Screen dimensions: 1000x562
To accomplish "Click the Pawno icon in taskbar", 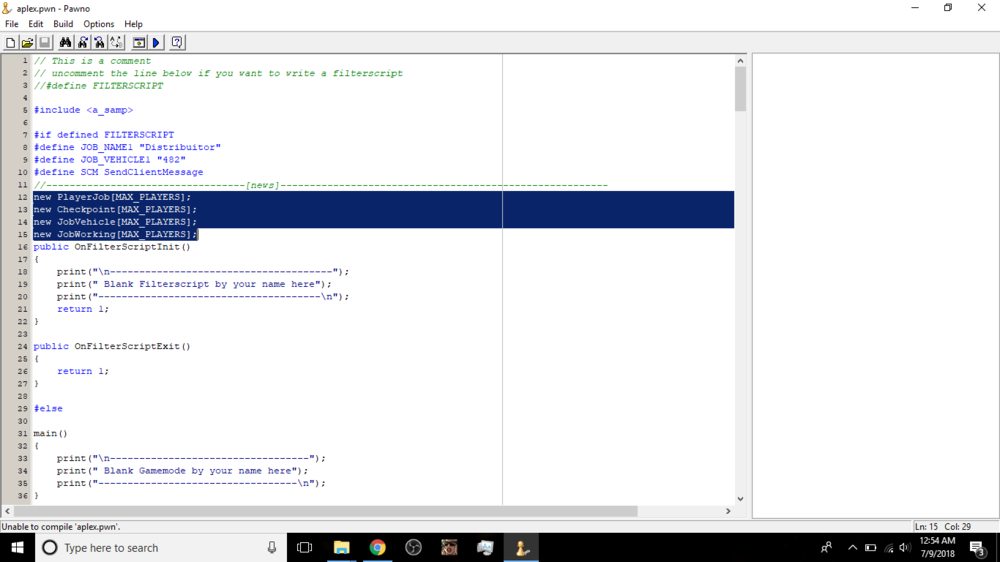I will (x=521, y=547).
